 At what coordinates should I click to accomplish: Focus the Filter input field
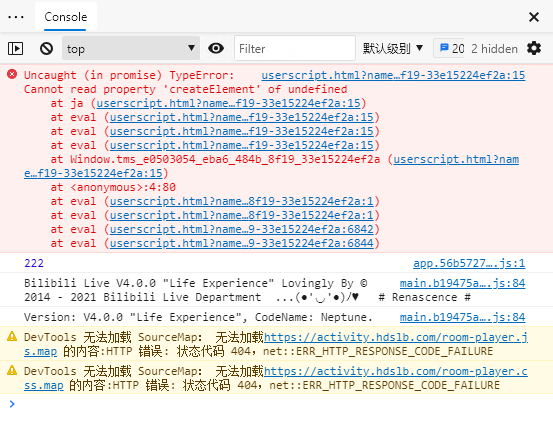click(294, 48)
